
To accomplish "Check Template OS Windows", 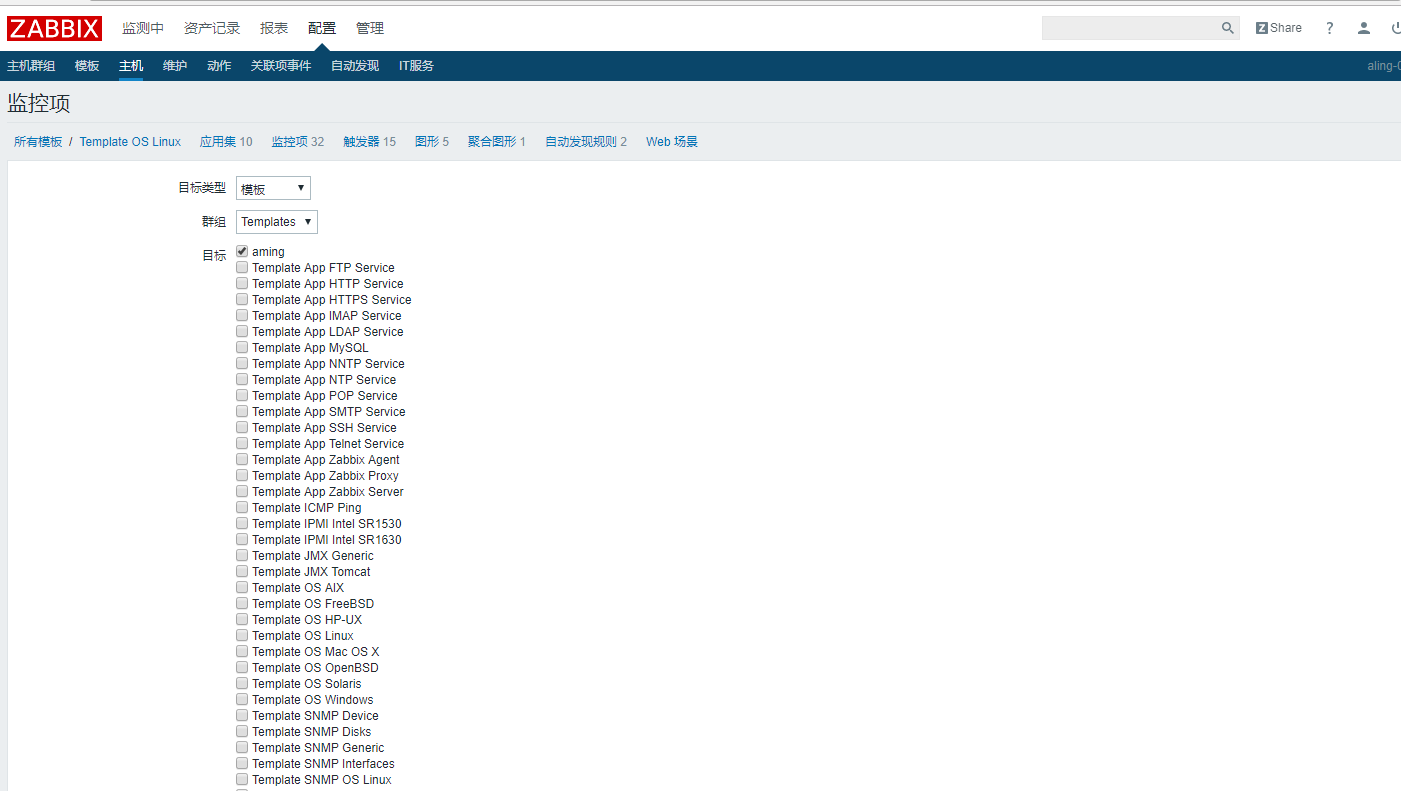I will tap(242, 699).
